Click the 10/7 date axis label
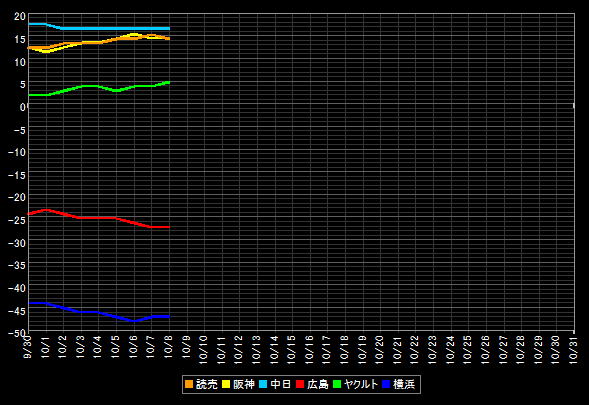The width and height of the screenshot is (589, 405). [151, 346]
